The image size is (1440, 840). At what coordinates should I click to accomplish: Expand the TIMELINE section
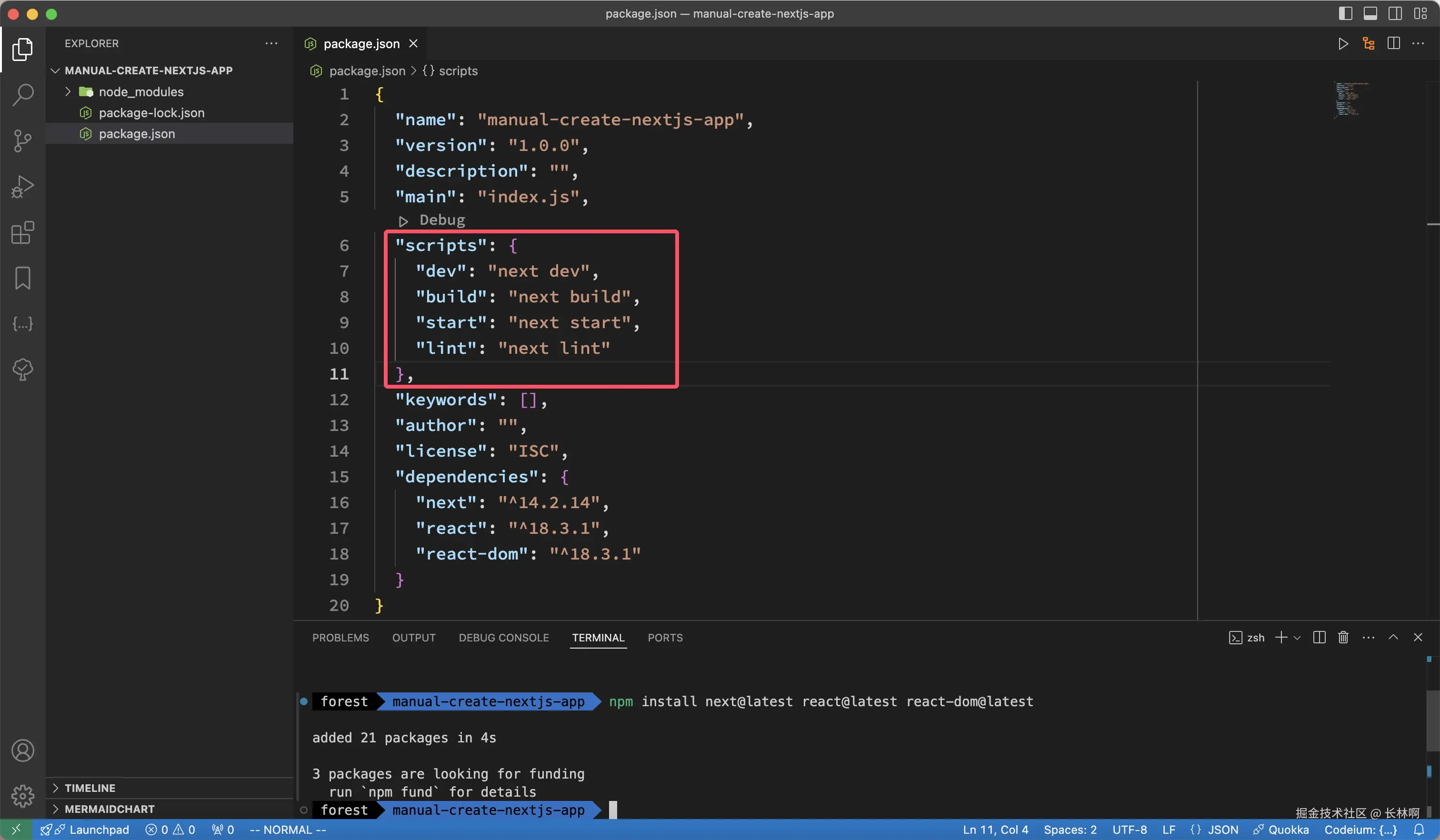tap(90, 788)
